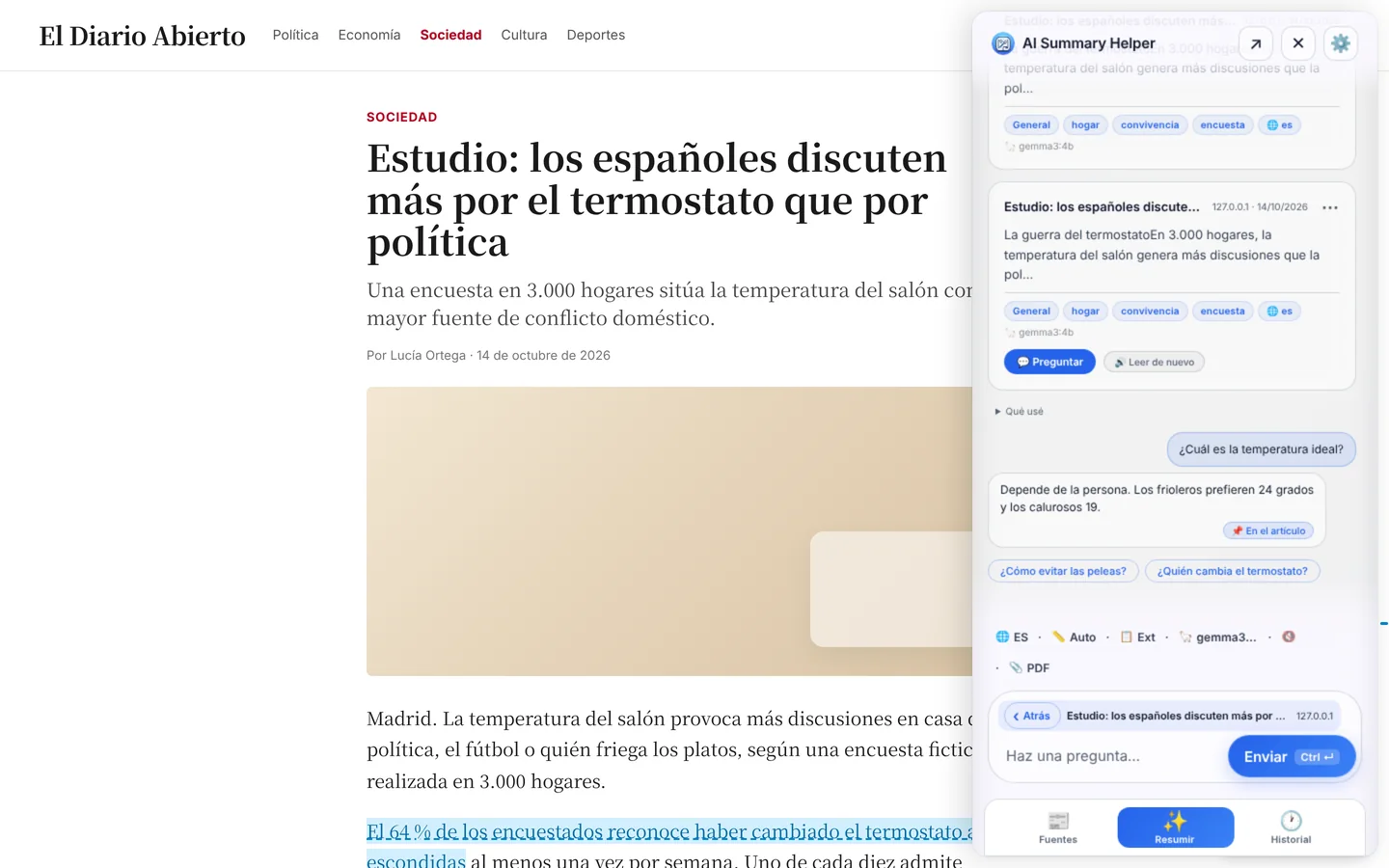Screen dimensions: 1389x868
Task: Click the author name Lucía Ortega
Action: 427,355
